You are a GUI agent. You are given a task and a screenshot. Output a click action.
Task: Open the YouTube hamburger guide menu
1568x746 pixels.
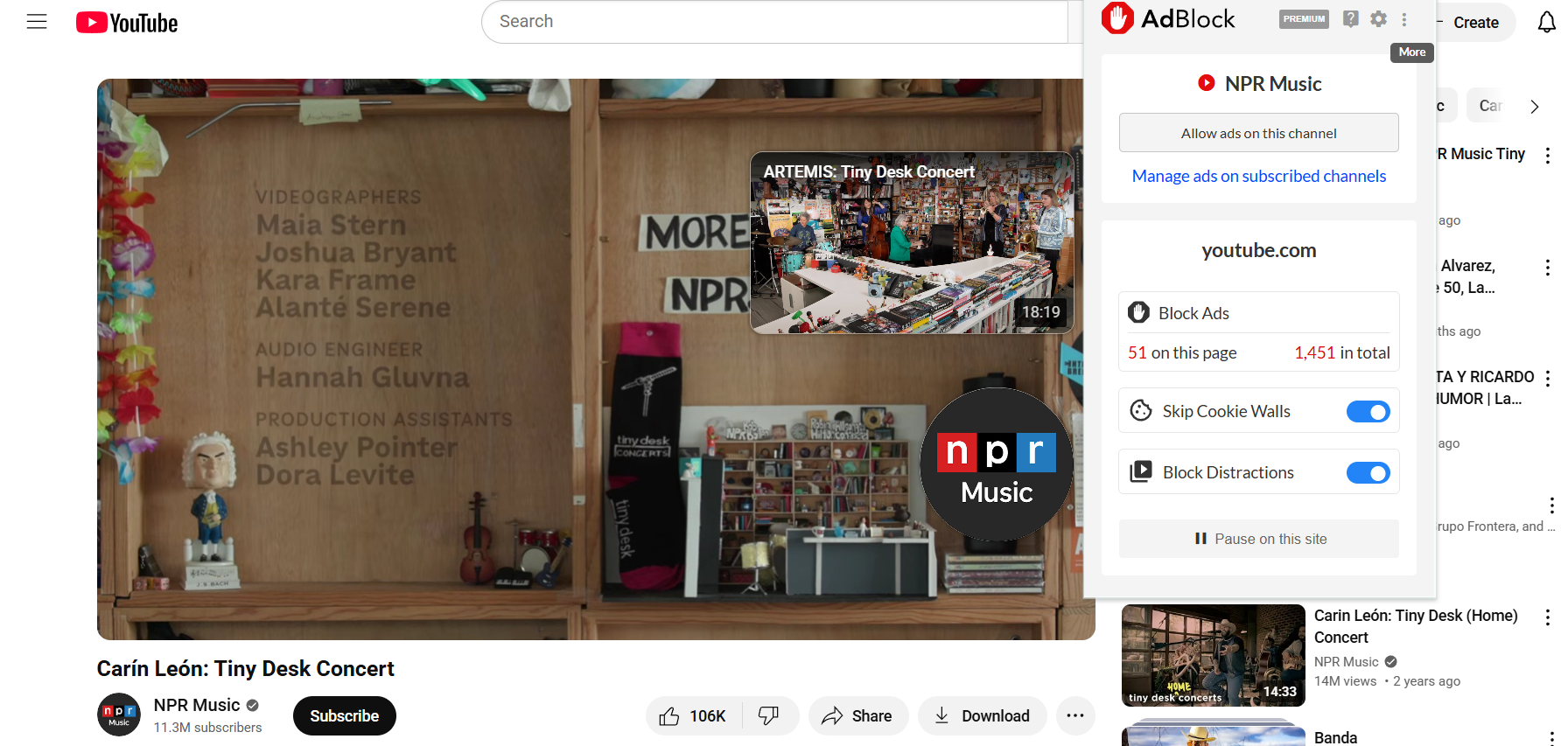click(37, 22)
